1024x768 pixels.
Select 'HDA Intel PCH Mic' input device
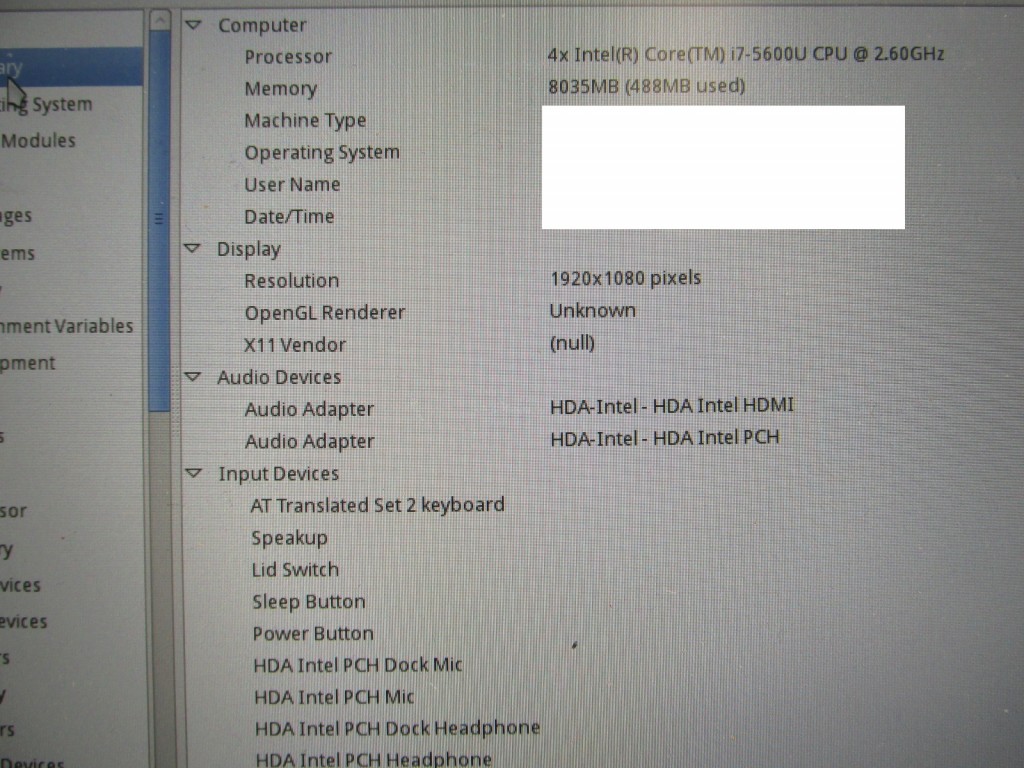tap(334, 697)
